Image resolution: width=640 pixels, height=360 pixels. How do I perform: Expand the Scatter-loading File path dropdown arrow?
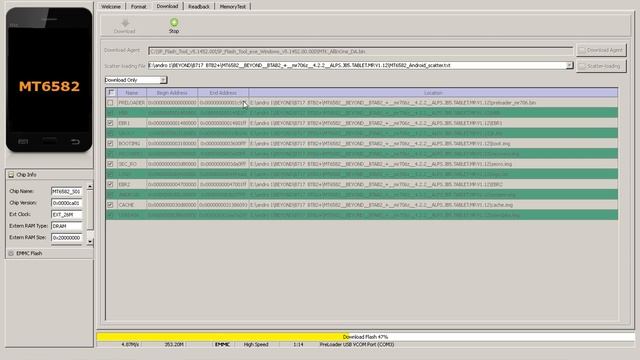coord(569,65)
